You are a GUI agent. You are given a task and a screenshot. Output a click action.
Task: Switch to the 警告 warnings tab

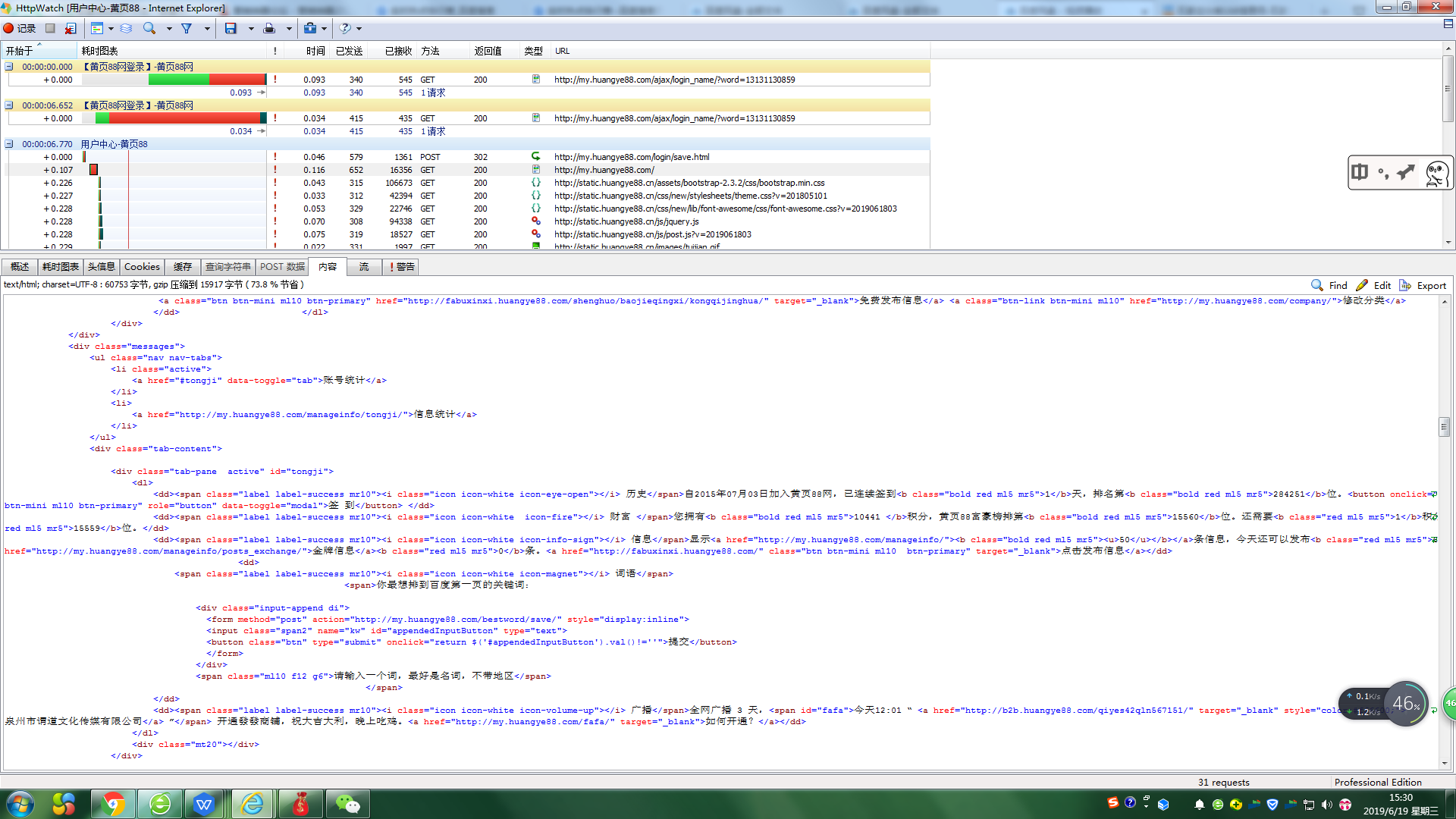coord(401,267)
